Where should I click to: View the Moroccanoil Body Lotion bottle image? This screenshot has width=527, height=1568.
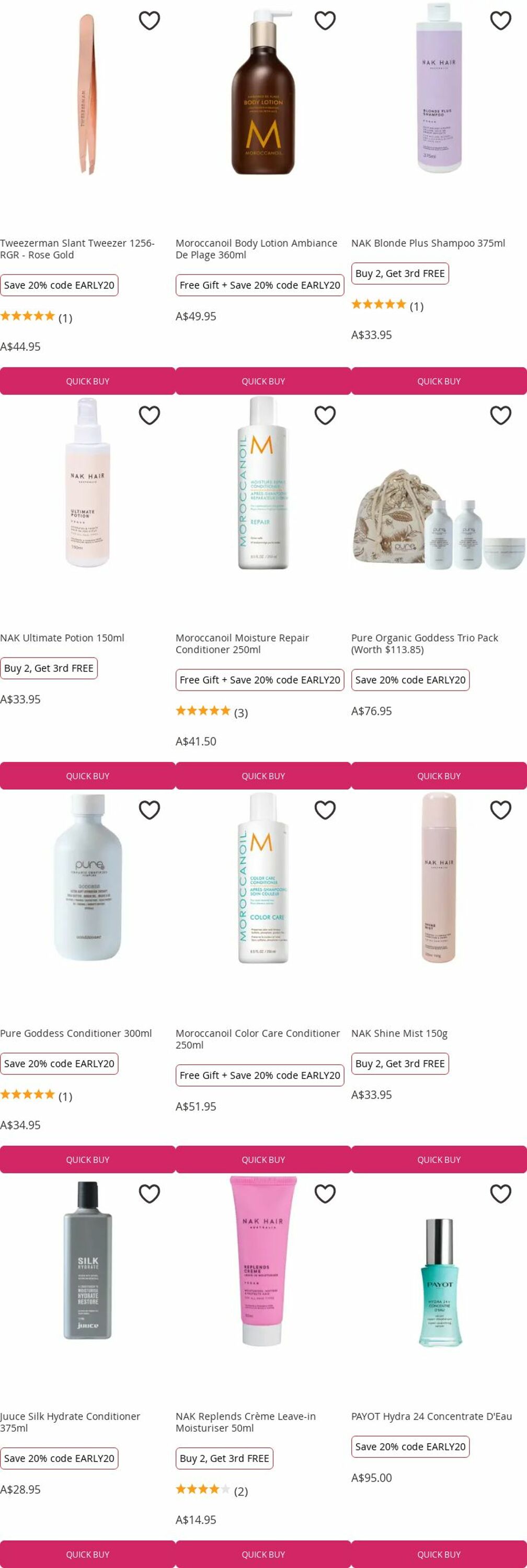click(263, 93)
